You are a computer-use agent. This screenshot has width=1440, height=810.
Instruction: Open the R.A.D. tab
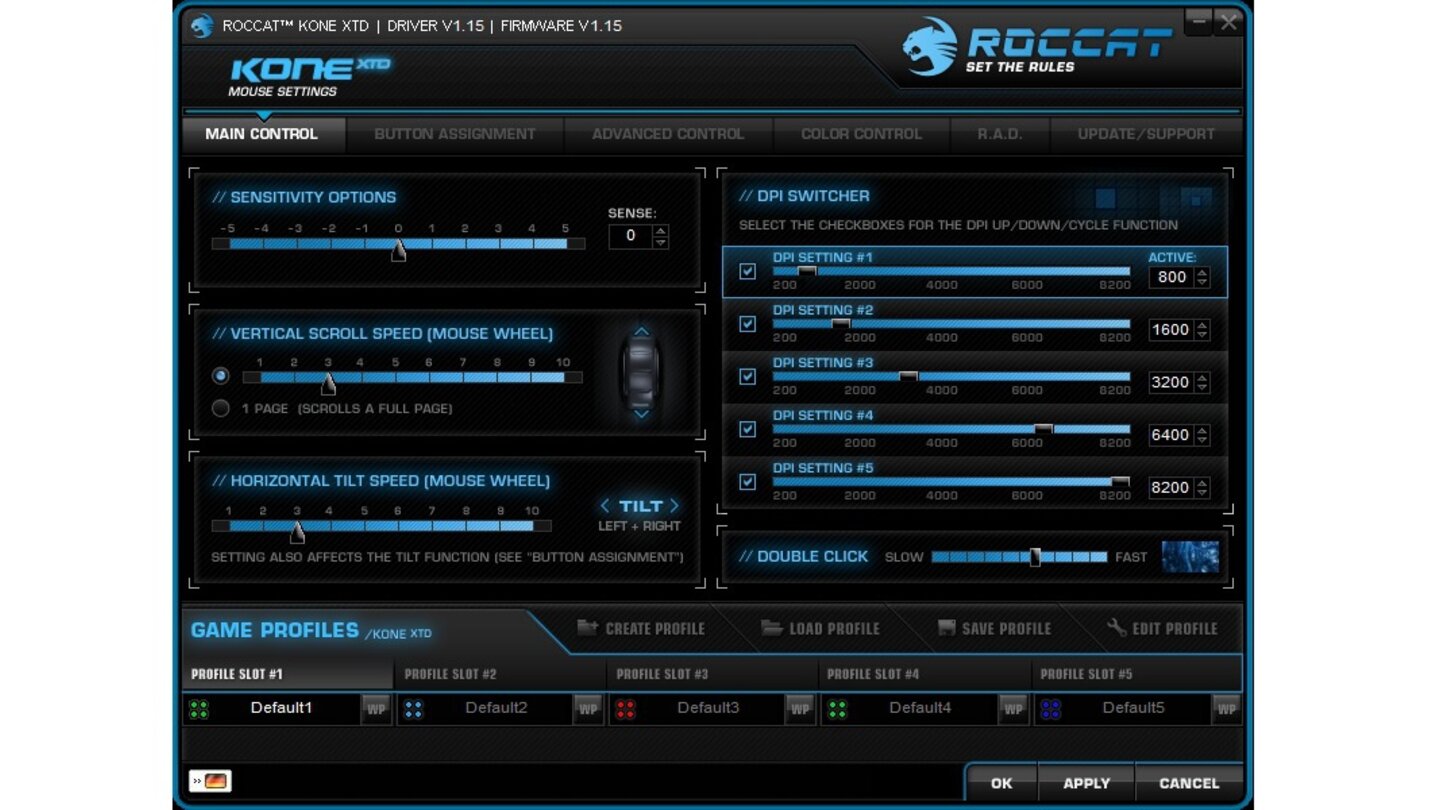1000,134
